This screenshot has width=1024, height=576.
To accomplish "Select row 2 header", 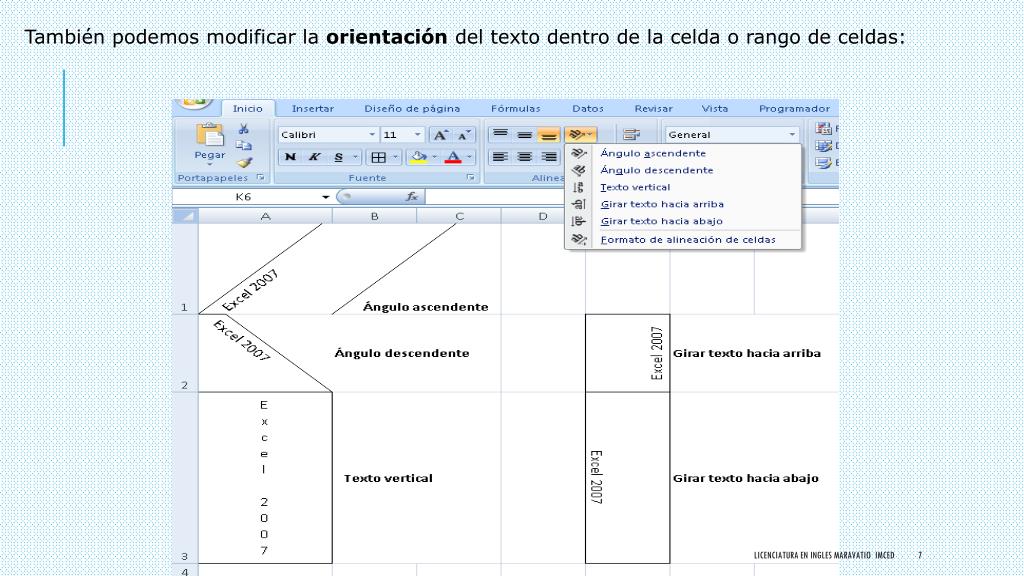I will 185,353.
